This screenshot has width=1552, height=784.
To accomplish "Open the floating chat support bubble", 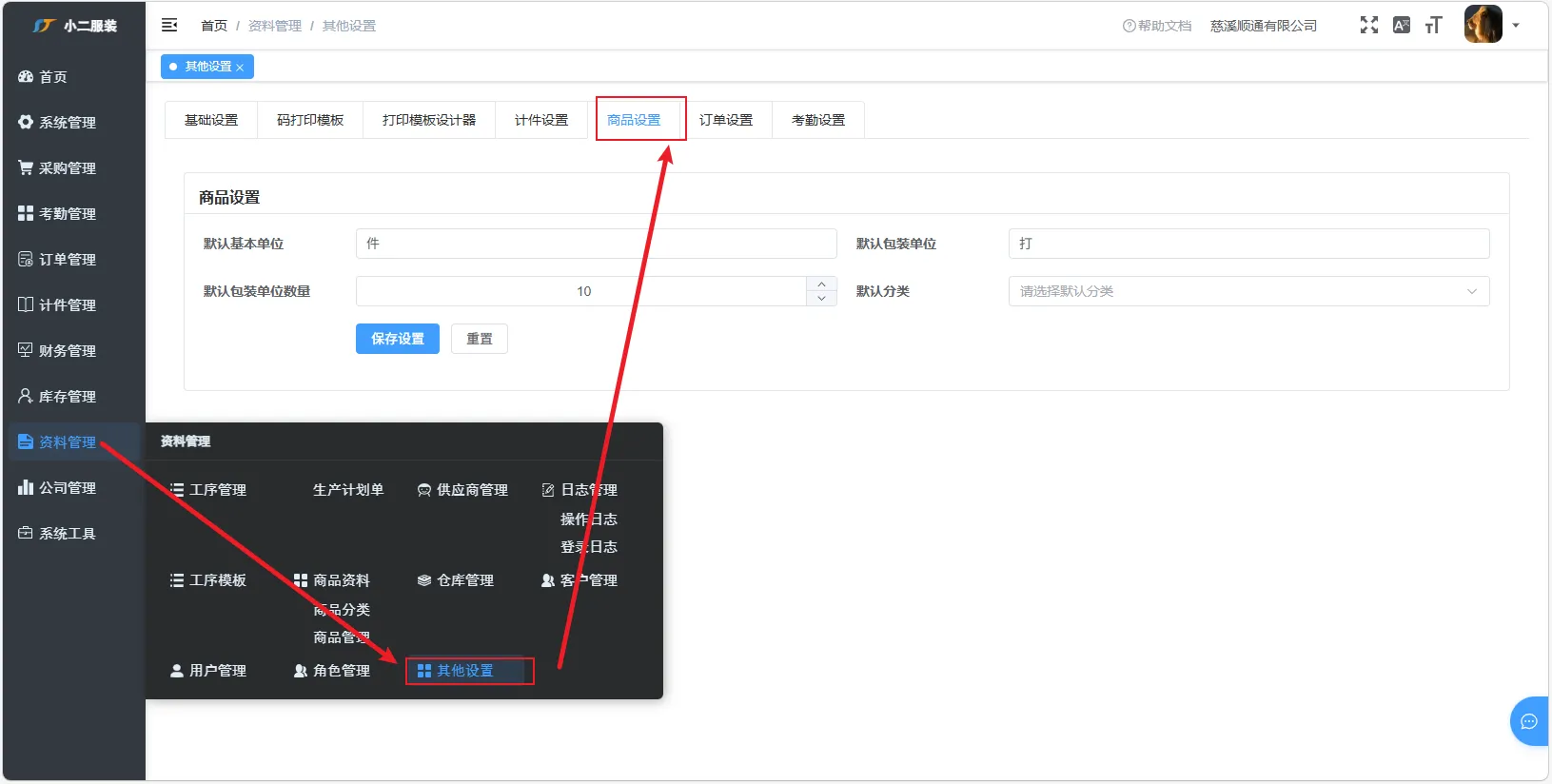I will [x=1529, y=721].
